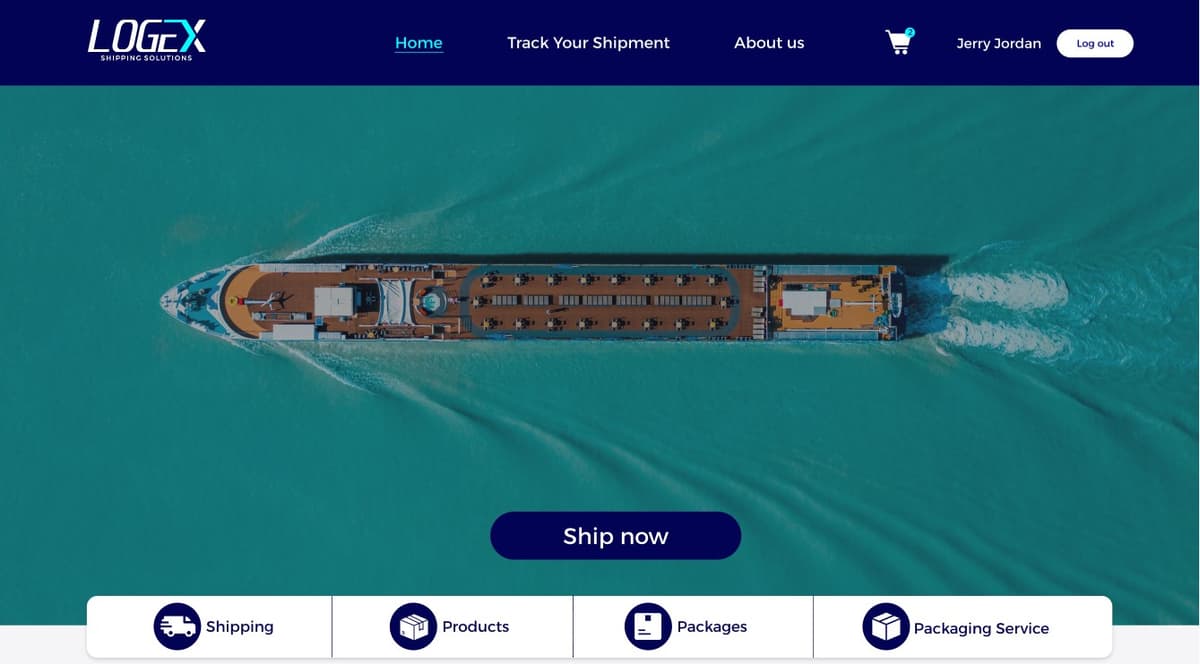Click the LogeX logo
Viewport: 1200px width, 664px height.
pyautogui.click(x=147, y=40)
